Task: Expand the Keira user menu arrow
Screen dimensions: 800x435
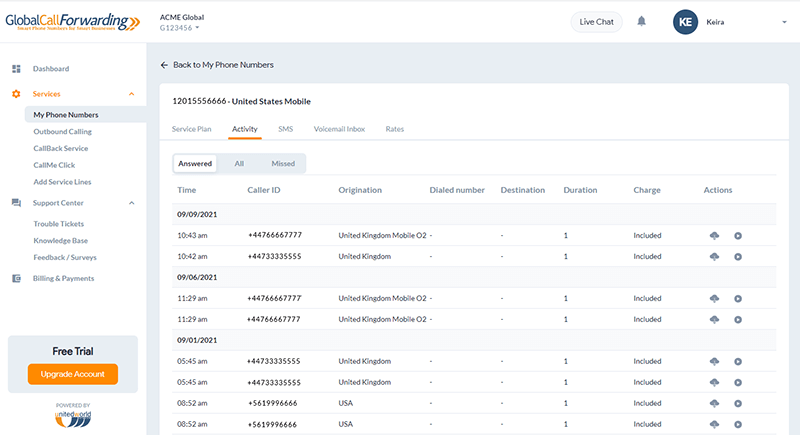Action: pyautogui.click(x=784, y=22)
